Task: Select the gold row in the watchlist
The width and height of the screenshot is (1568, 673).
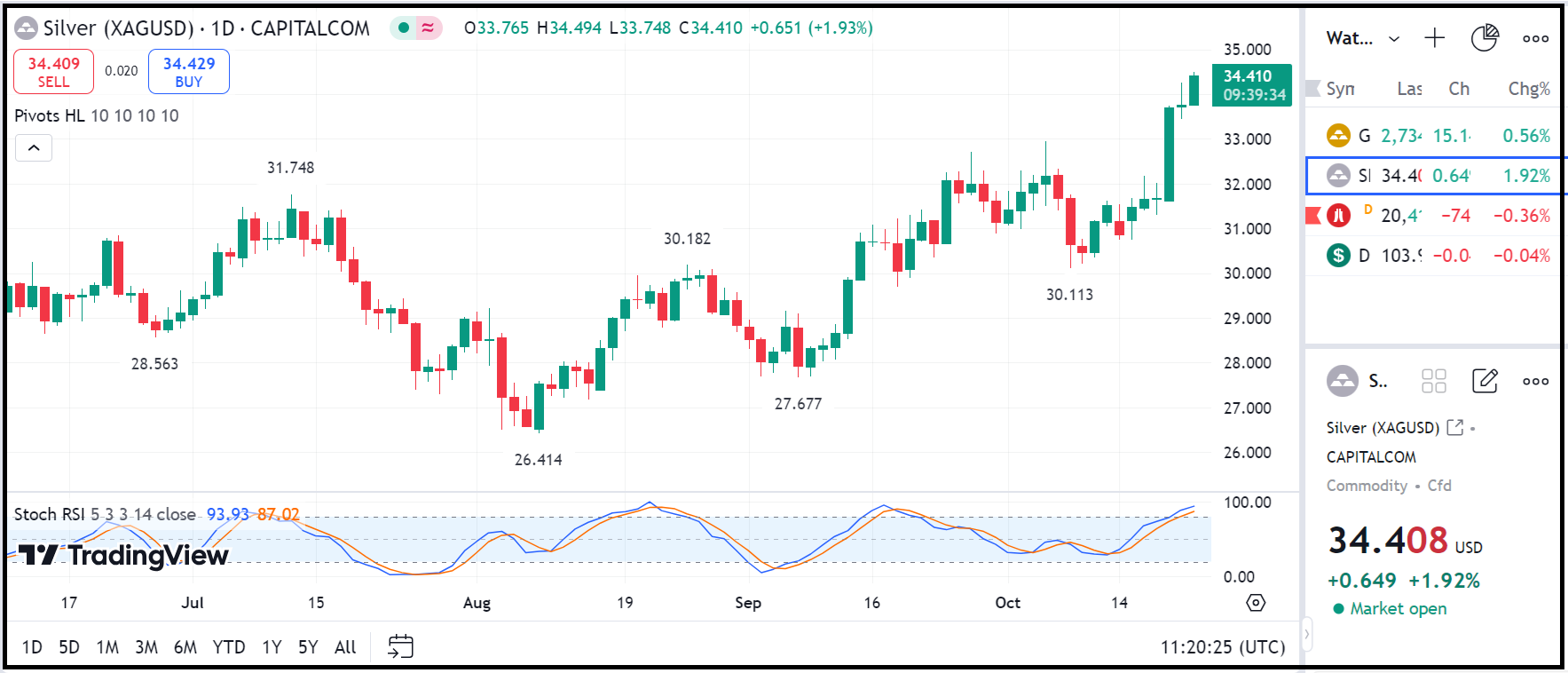Action: 1438,136
